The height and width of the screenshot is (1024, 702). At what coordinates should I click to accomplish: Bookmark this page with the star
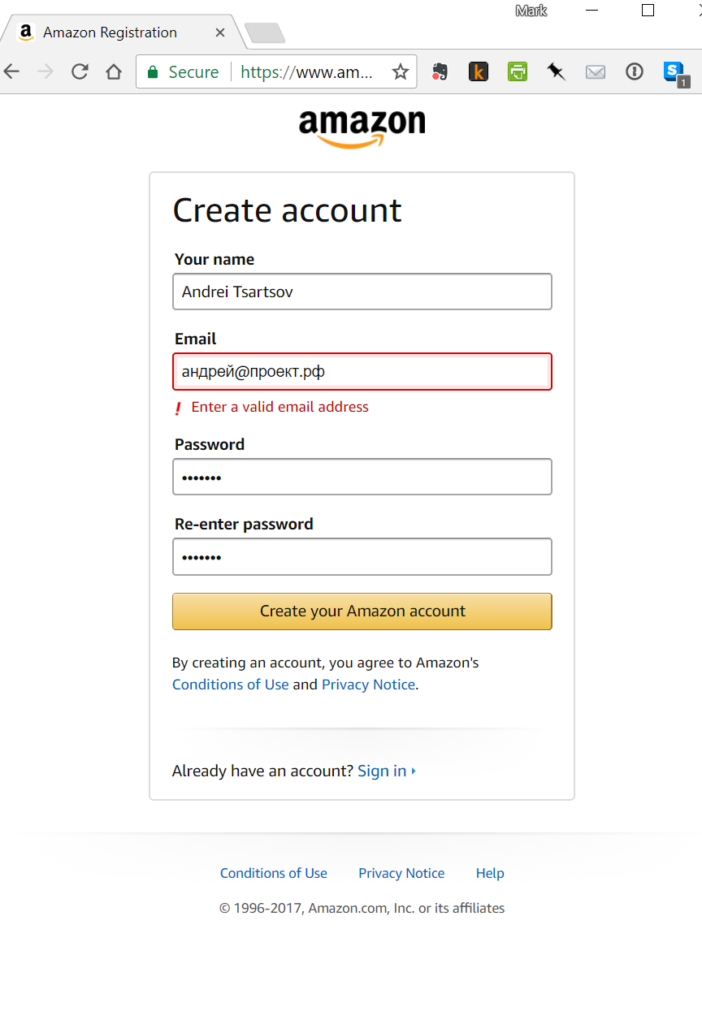(400, 72)
